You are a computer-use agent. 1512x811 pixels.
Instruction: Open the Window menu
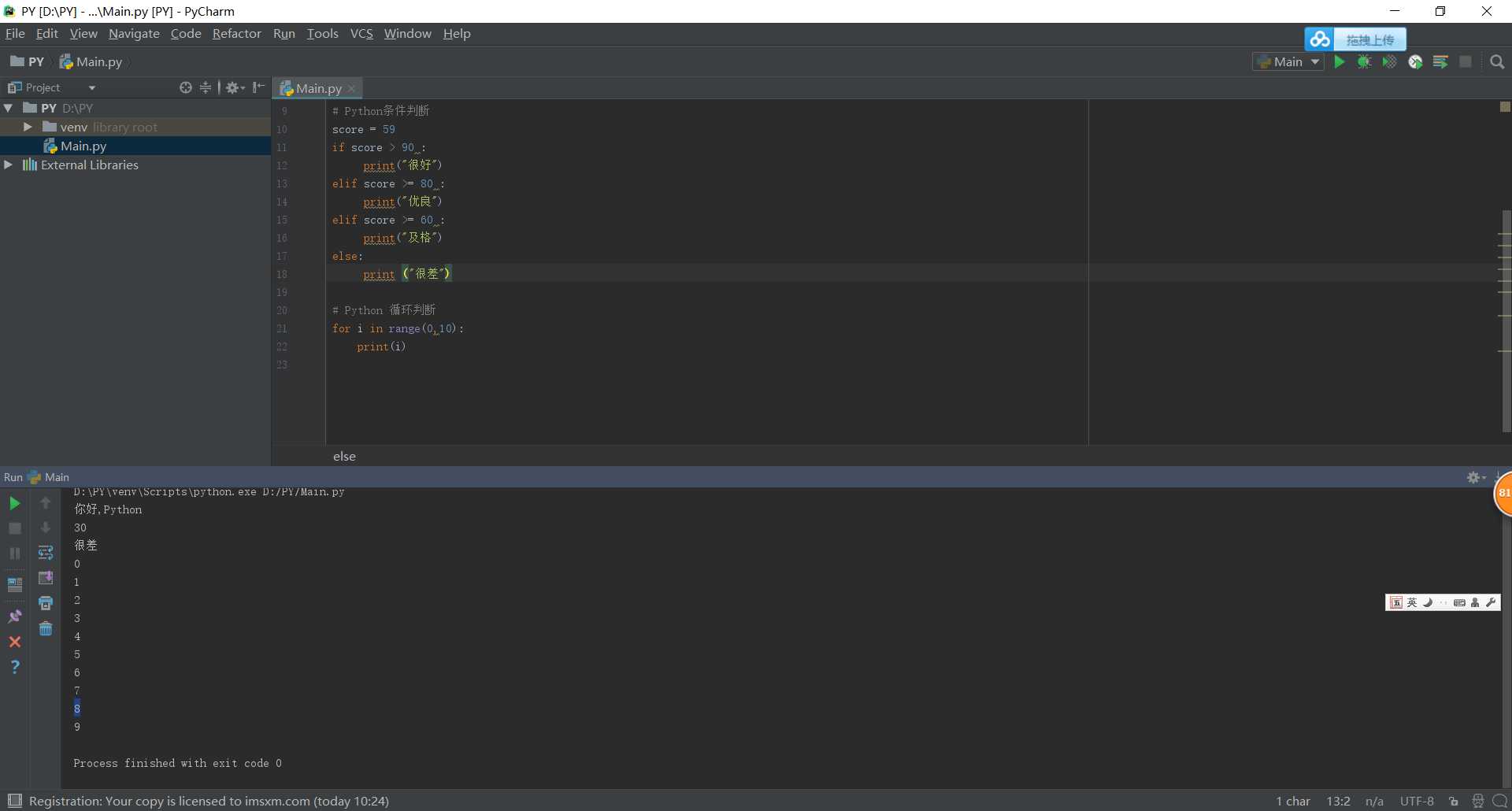coord(407,34)
